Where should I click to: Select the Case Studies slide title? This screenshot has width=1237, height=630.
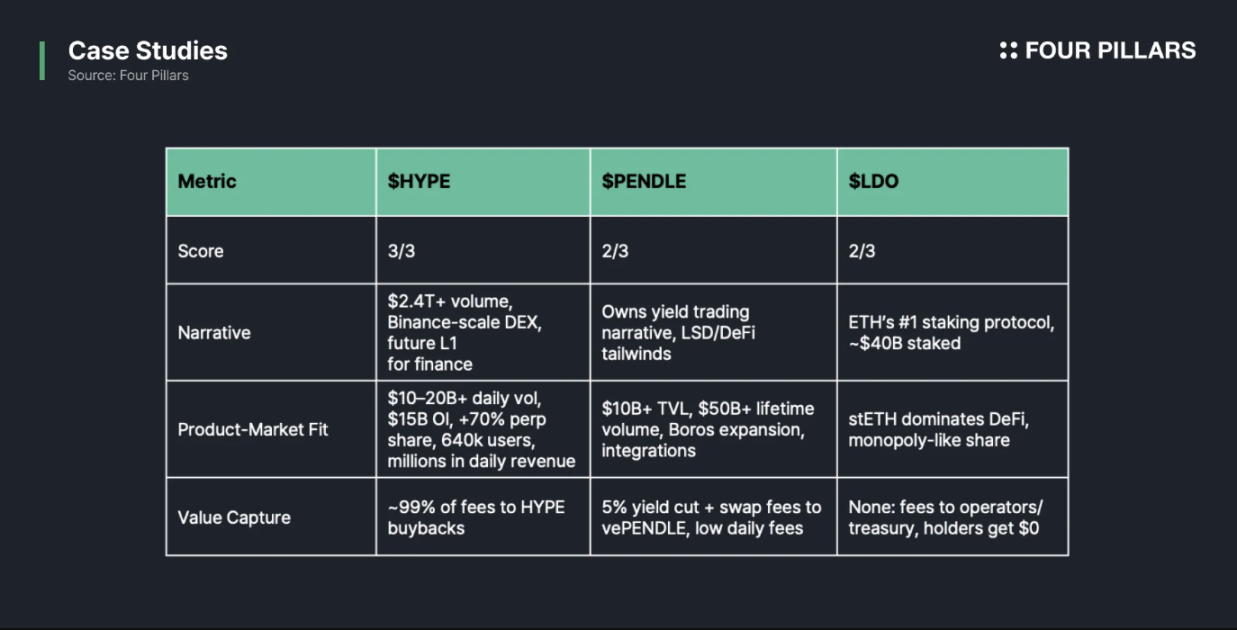tap(147, 51)
